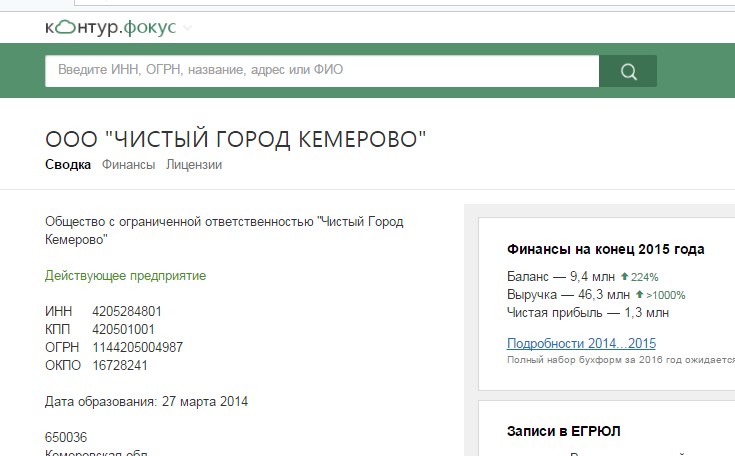This screenshot has width=735, height=456.
Task: Click the Действующее предприятие status text
Action: pyautogui.click(x=126, y=276)
